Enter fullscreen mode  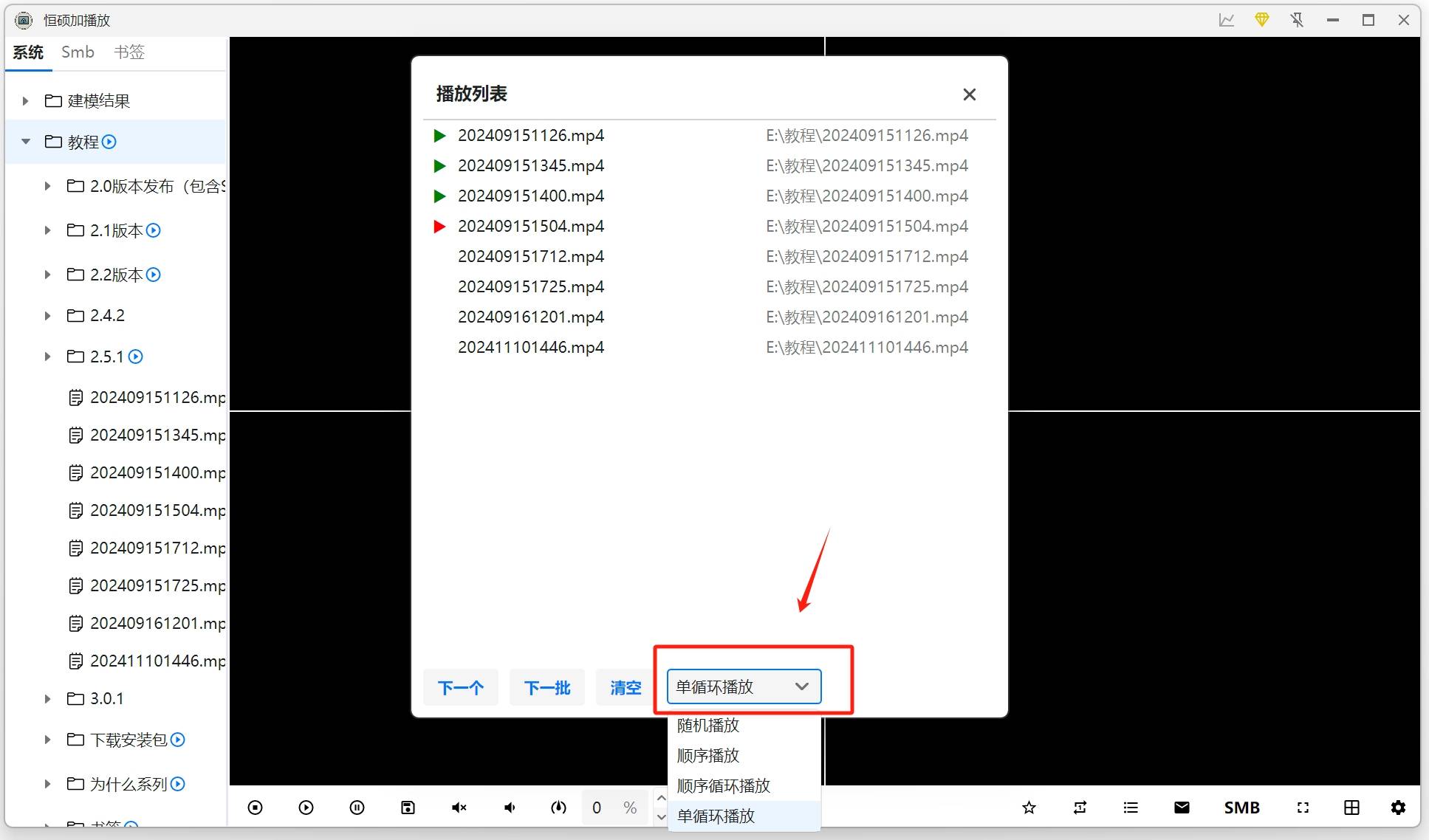click(1302, 807)
